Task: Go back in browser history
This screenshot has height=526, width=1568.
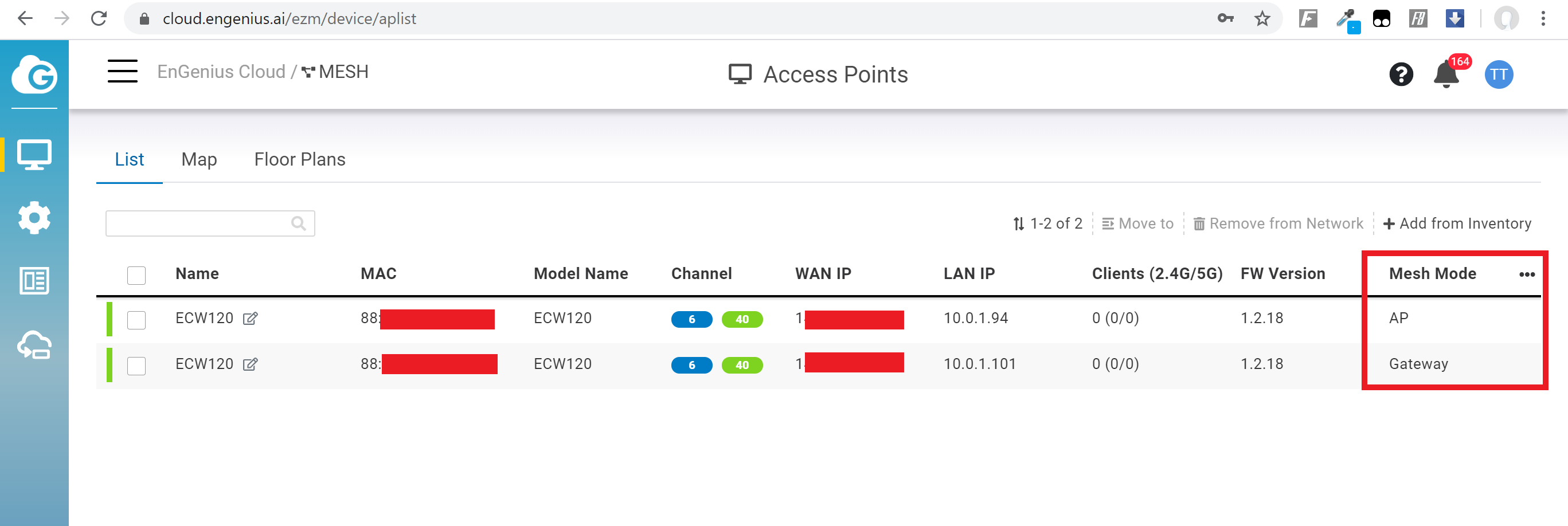Action: 25,19
